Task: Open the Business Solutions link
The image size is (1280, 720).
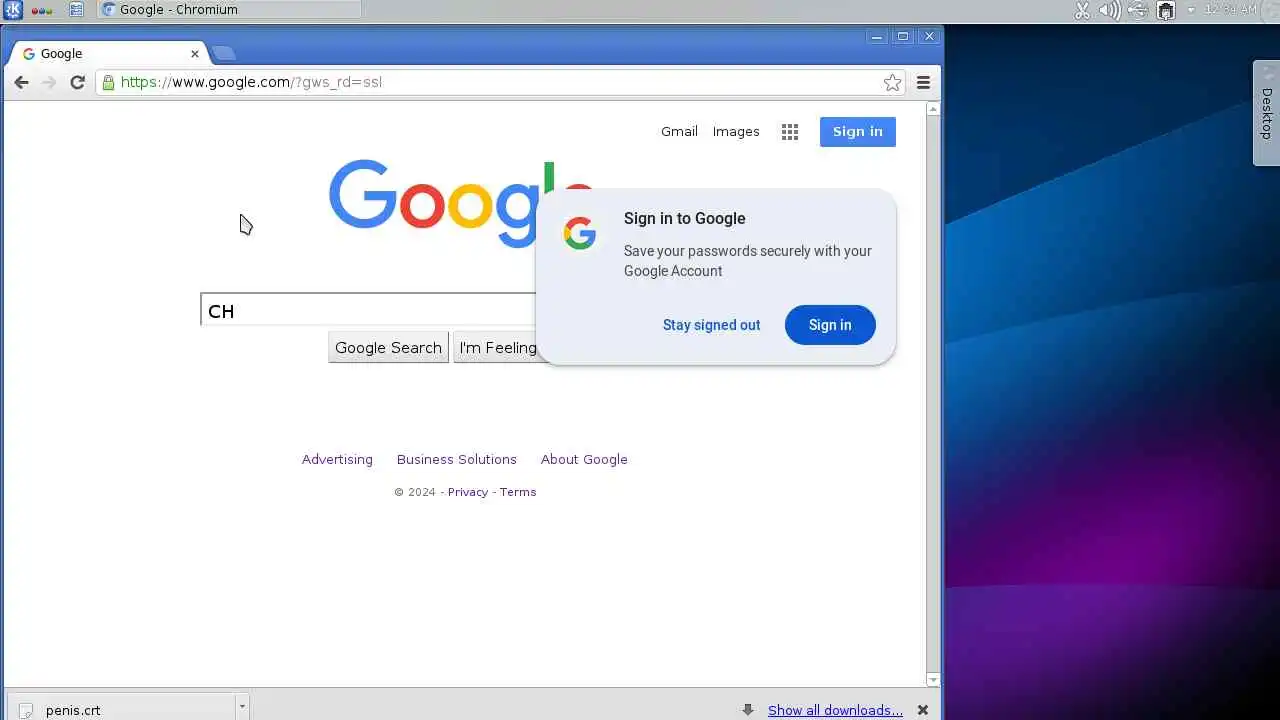Action: (x=457, y=459)
